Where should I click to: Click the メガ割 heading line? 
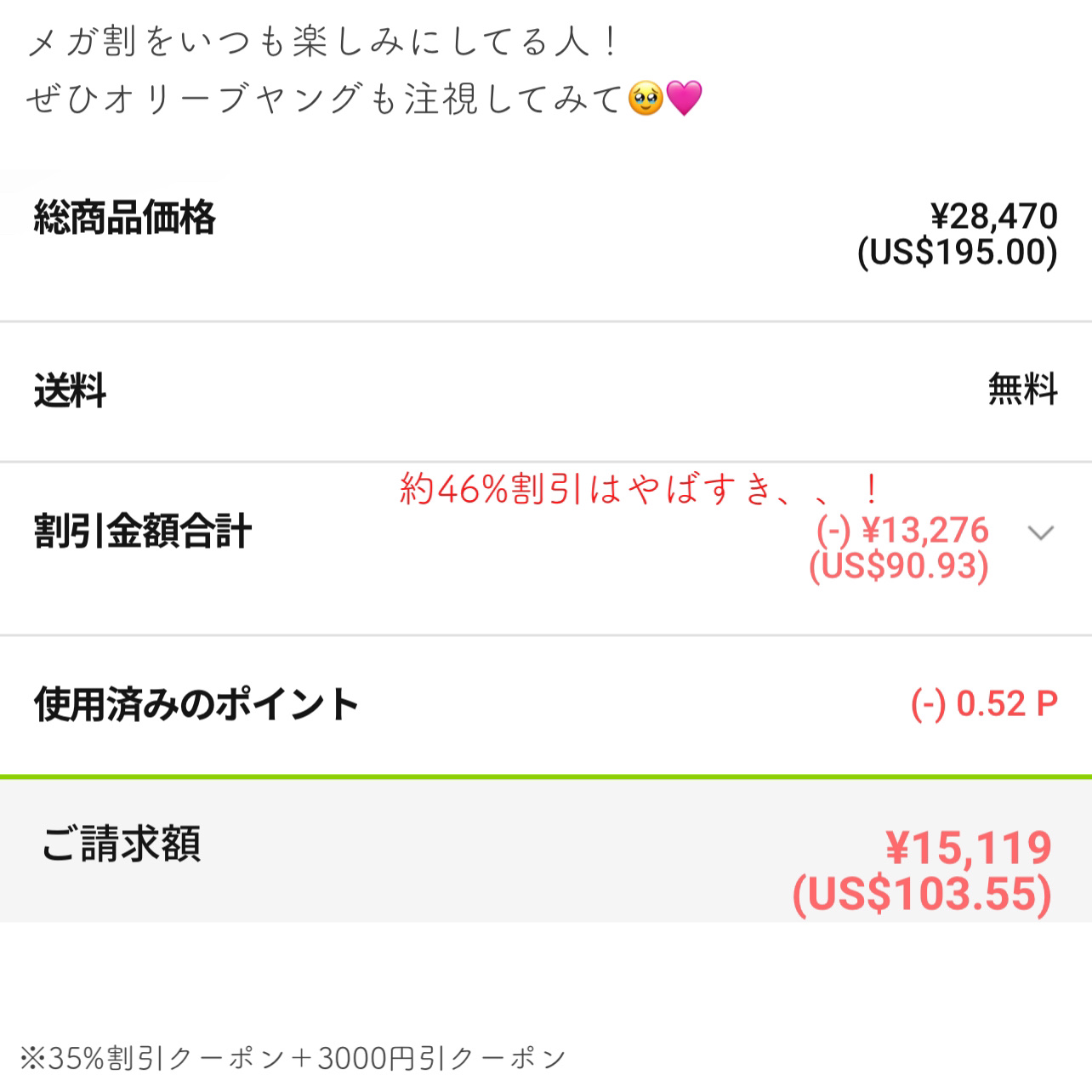pyautogui.click(x=323, y=43)
